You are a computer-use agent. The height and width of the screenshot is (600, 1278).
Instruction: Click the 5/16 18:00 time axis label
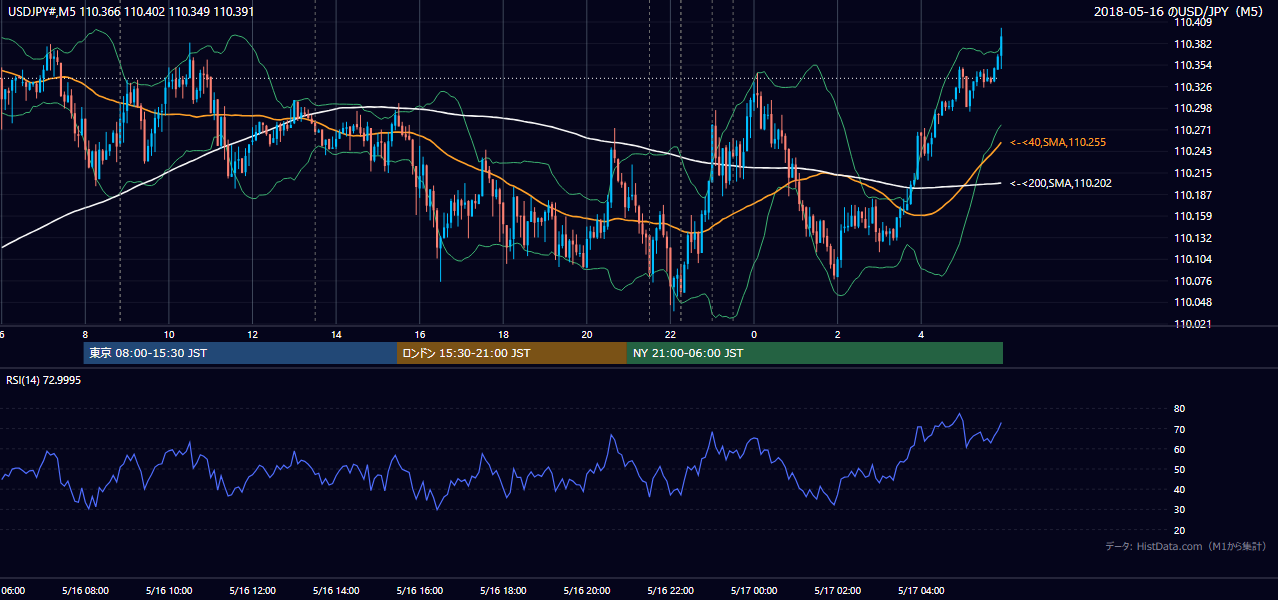click(501, 591)
